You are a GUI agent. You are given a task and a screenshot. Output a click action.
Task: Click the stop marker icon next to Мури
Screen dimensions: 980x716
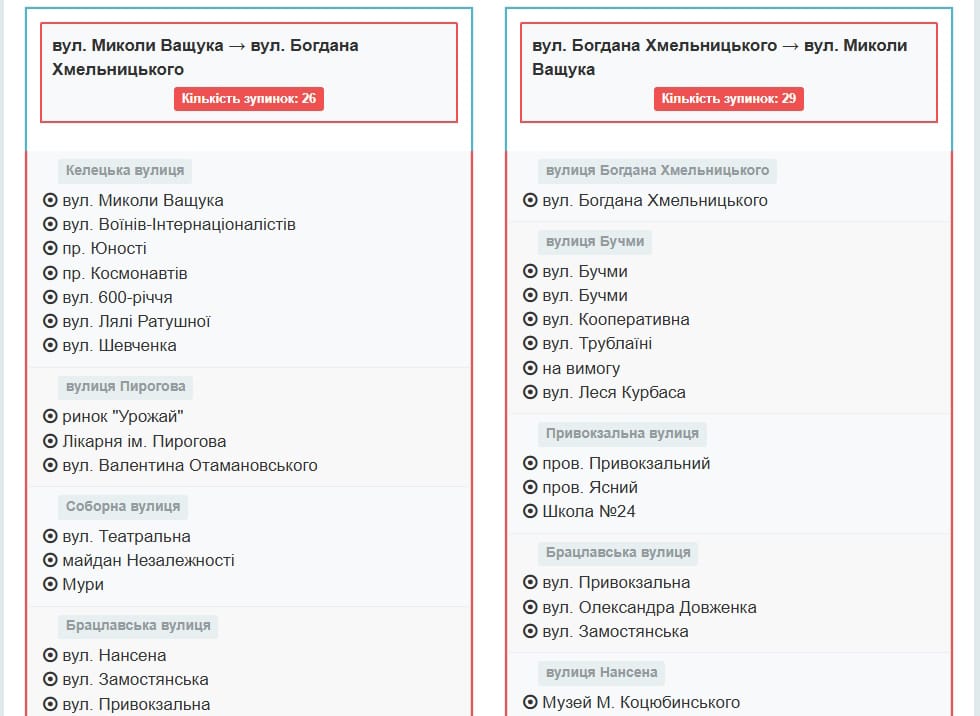[x=50, y=584]
